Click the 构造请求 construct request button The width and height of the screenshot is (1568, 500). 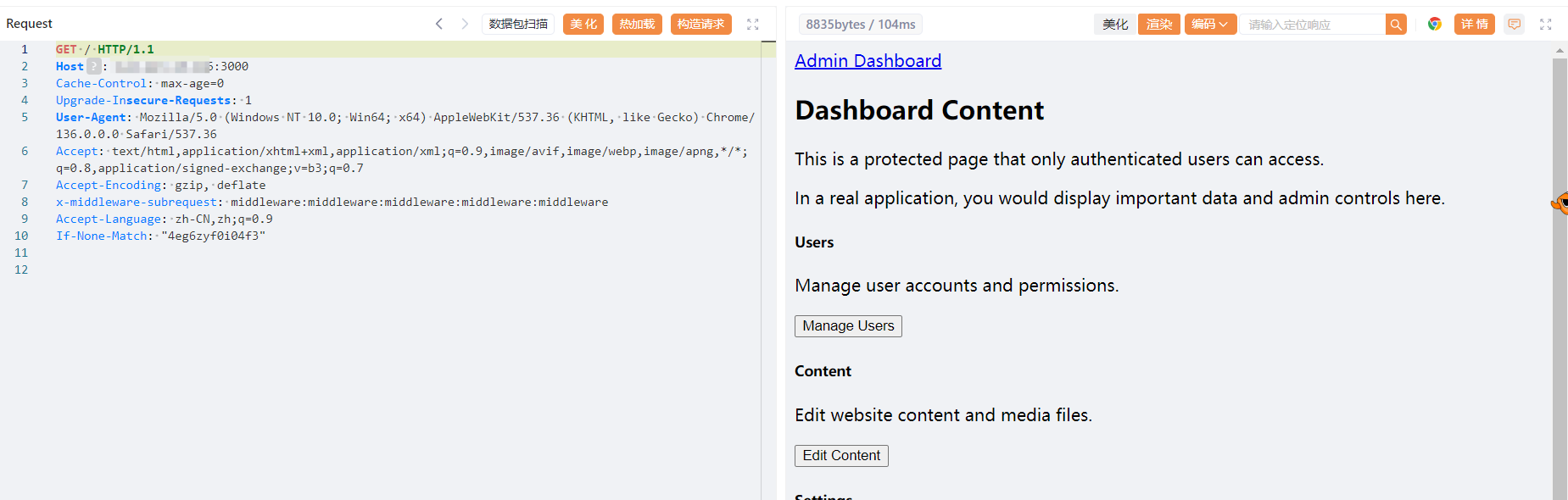[x=700, y=24]
